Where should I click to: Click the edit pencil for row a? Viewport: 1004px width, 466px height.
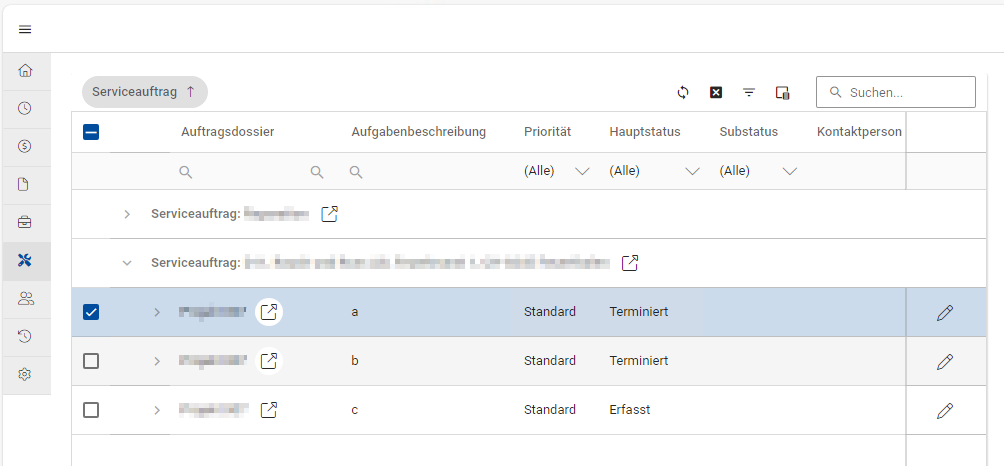[945, 313]
